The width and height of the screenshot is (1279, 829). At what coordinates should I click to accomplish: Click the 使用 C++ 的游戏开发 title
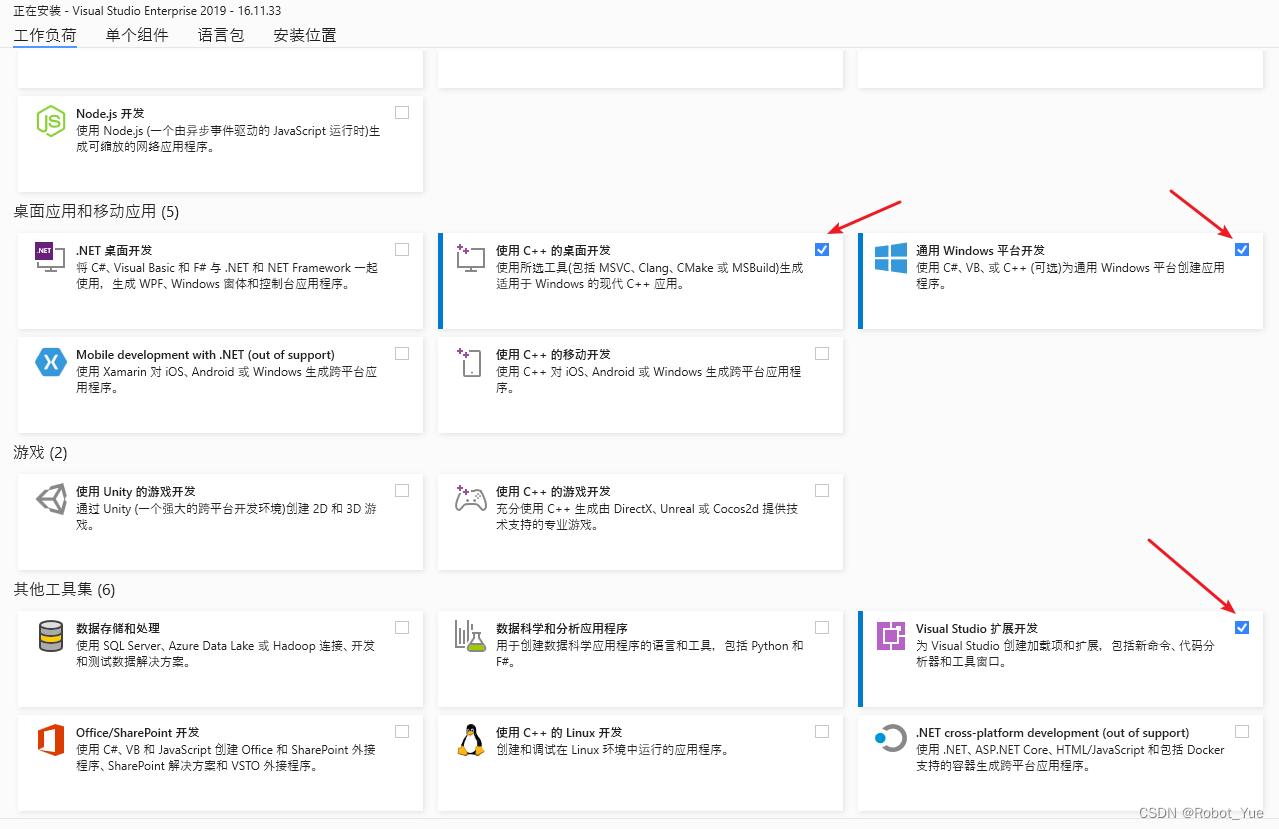coord(553,492)
